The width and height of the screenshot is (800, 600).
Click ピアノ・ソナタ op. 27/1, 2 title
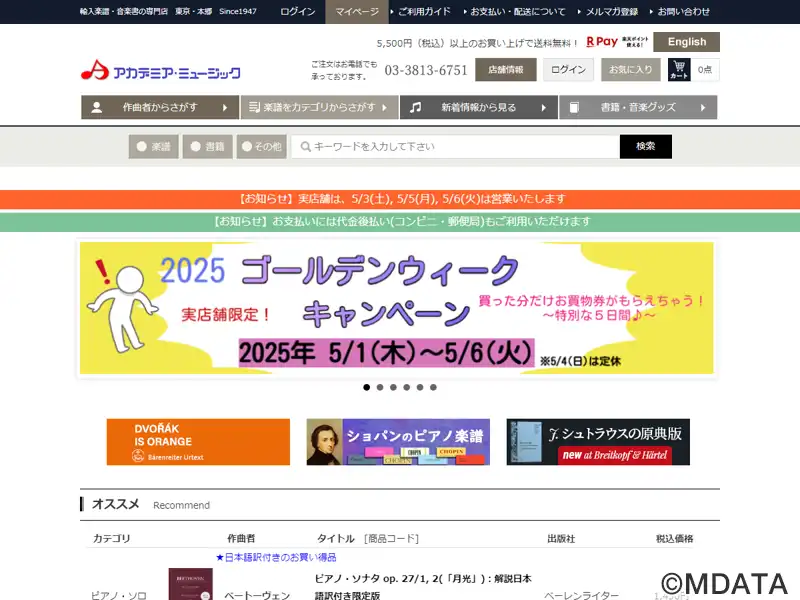coord(423,587)
